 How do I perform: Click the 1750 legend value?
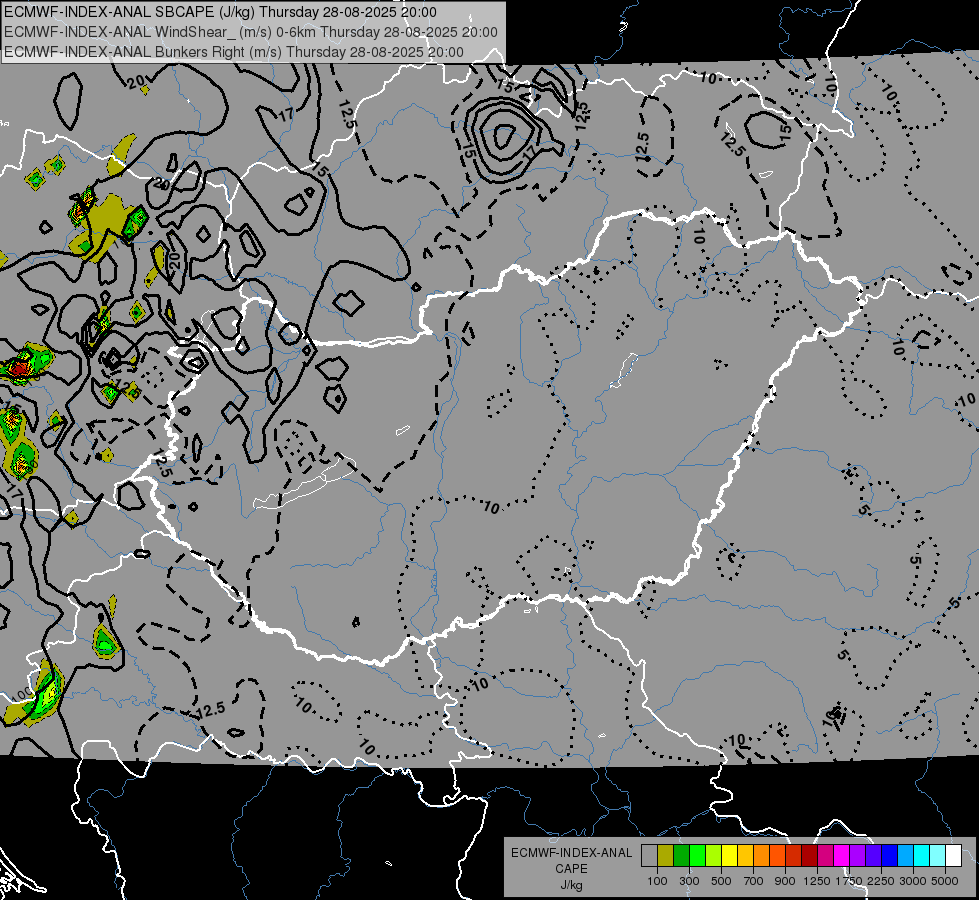point(849,881)
